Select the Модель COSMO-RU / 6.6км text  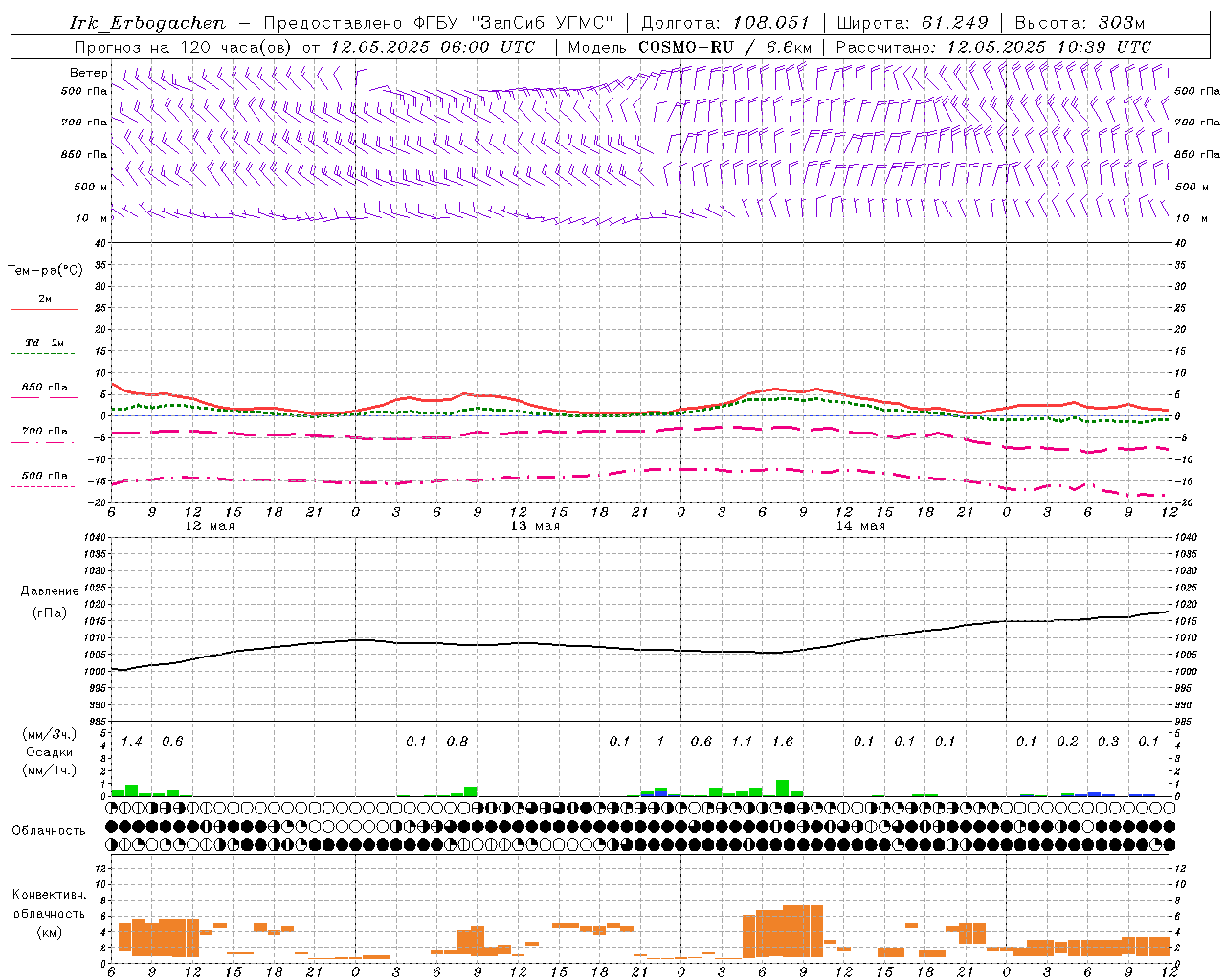tap(690, 47)
